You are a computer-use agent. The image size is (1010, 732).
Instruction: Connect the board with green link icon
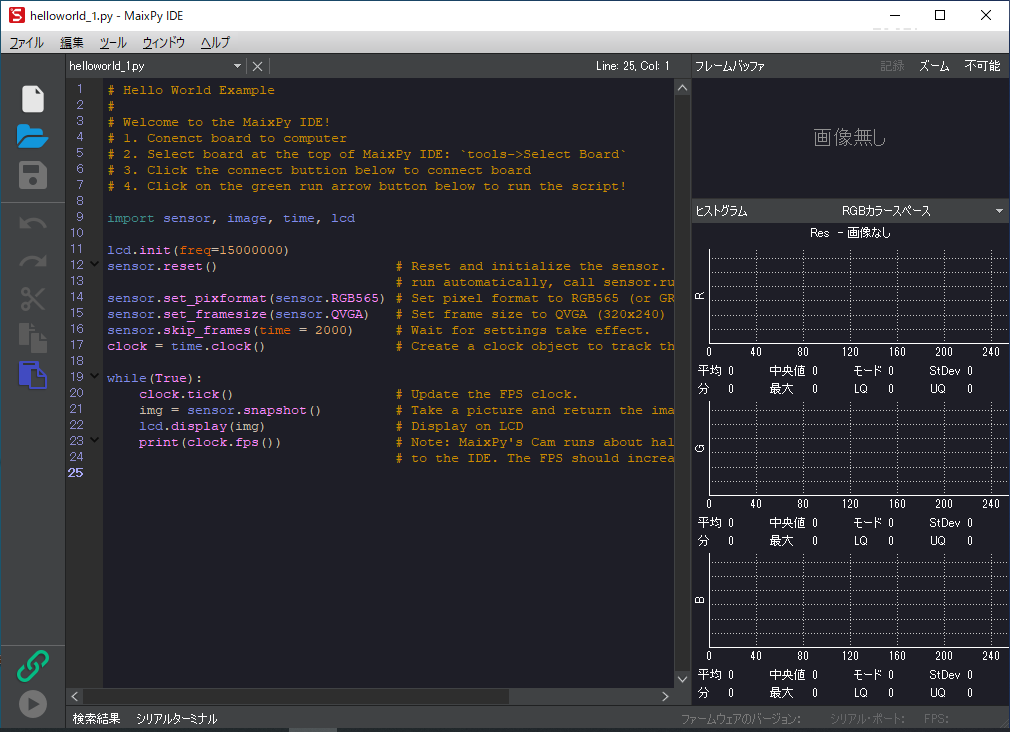(33, 666)
